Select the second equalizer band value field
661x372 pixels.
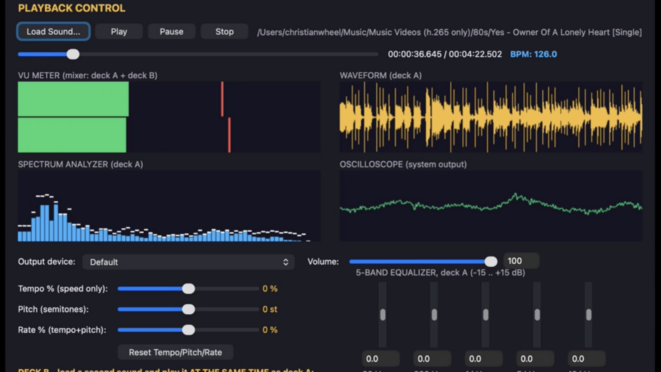tap(432, 359)
